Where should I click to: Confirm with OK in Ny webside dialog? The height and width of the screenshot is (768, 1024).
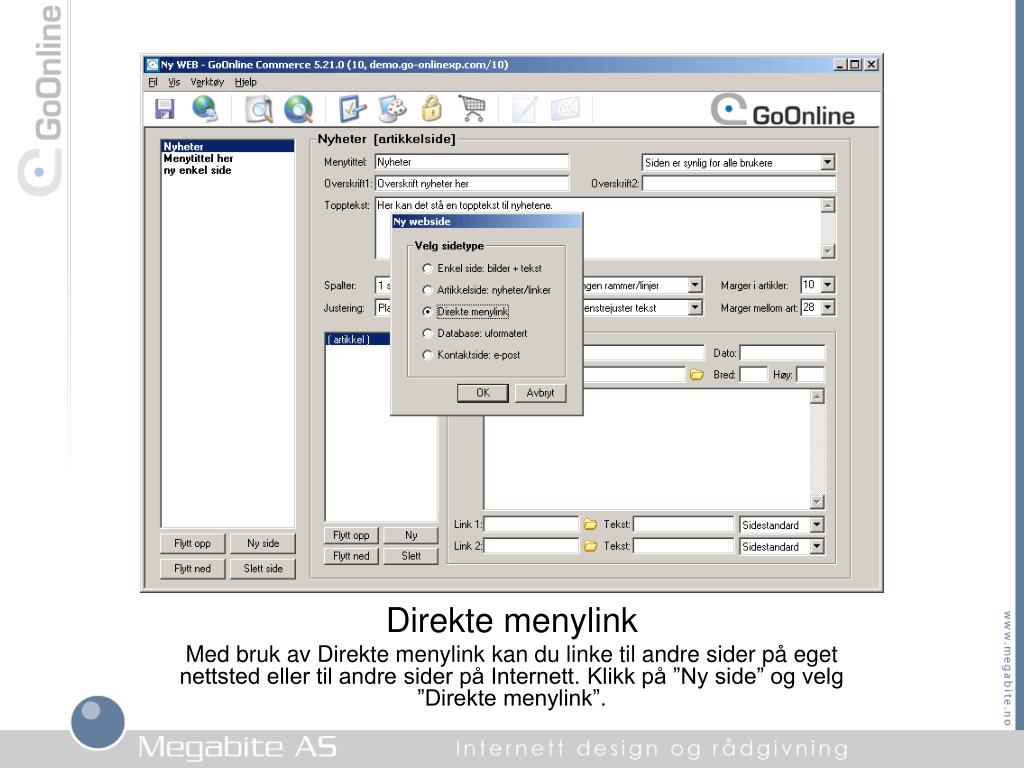pyautogui.click(x=483, y=392)
